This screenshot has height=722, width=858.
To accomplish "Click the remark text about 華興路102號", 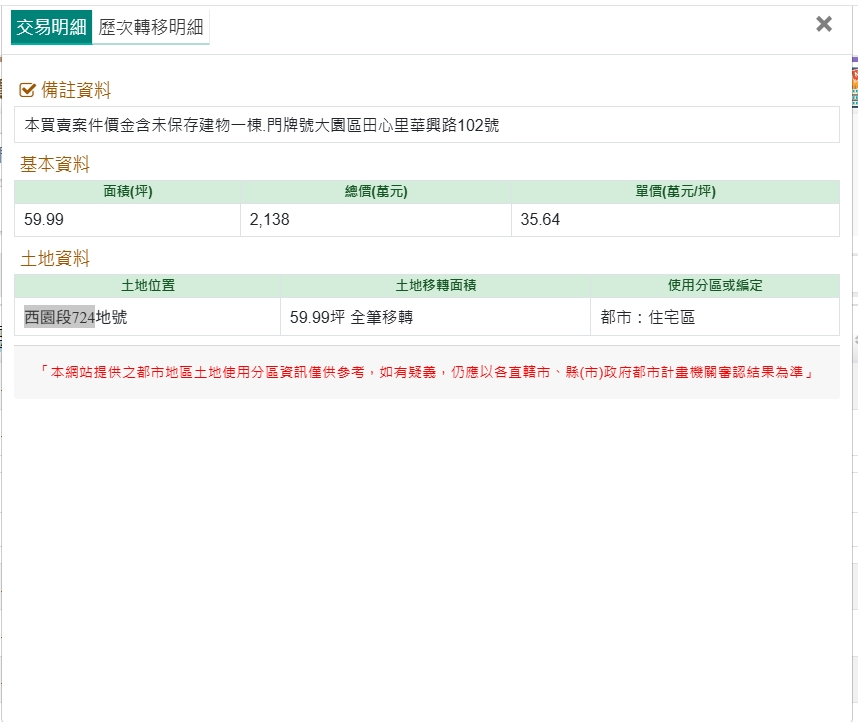I will click(262, 125).
